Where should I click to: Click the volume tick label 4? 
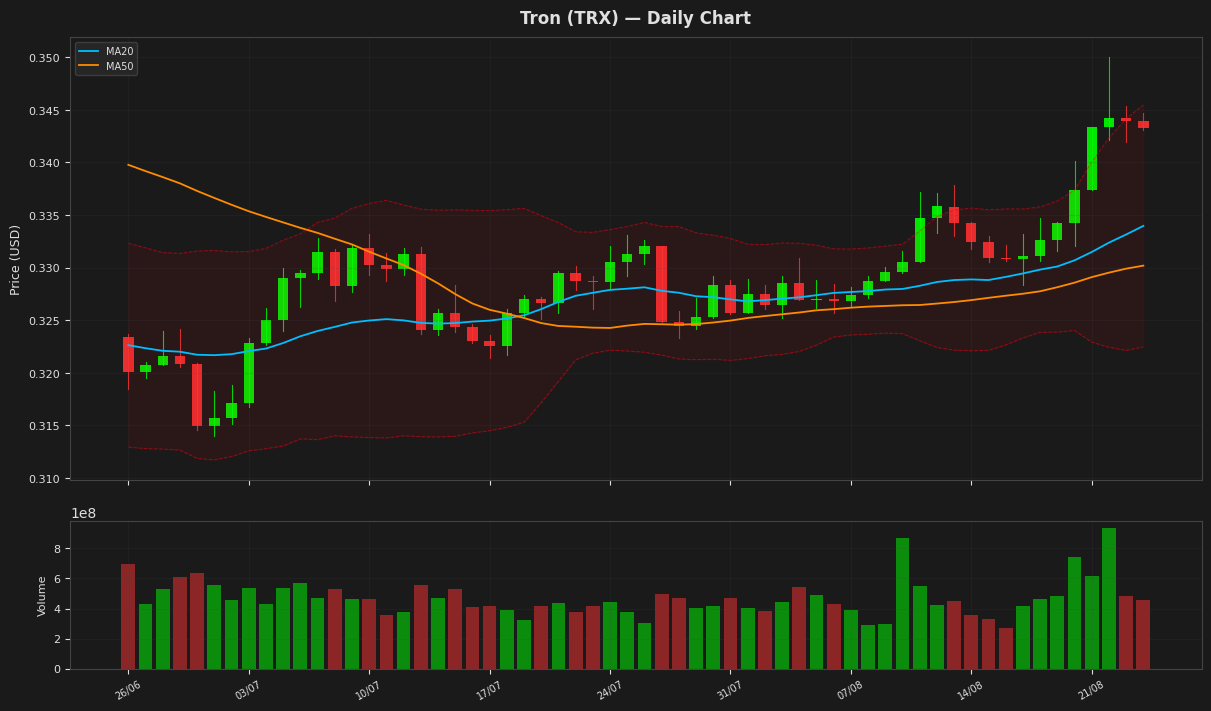coord(59,609)
